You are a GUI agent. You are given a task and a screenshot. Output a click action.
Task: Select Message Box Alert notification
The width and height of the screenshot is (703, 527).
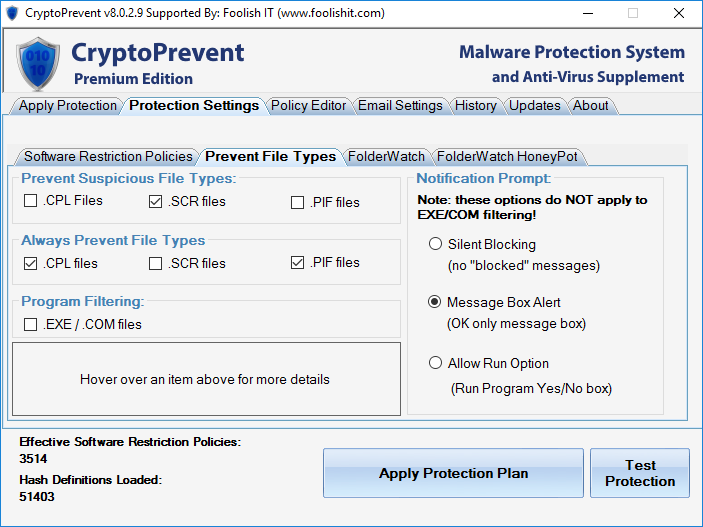coord(435,302)
